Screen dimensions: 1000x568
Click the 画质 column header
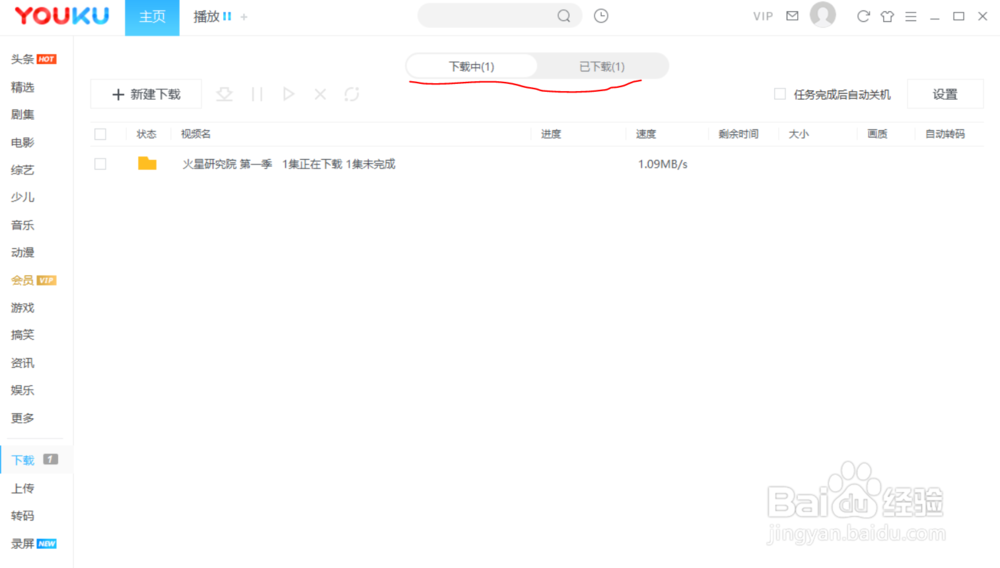(878, 134)
